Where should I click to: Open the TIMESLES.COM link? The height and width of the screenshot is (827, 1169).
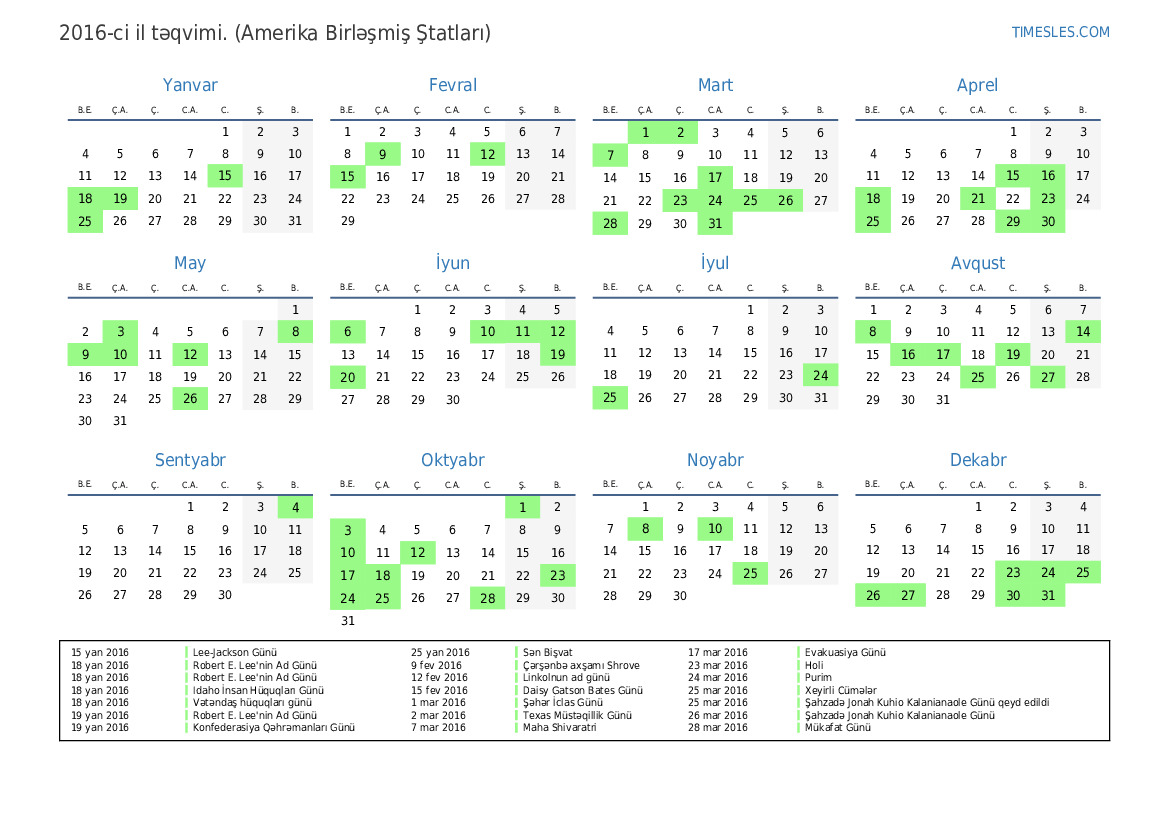tap(1060, 32)
